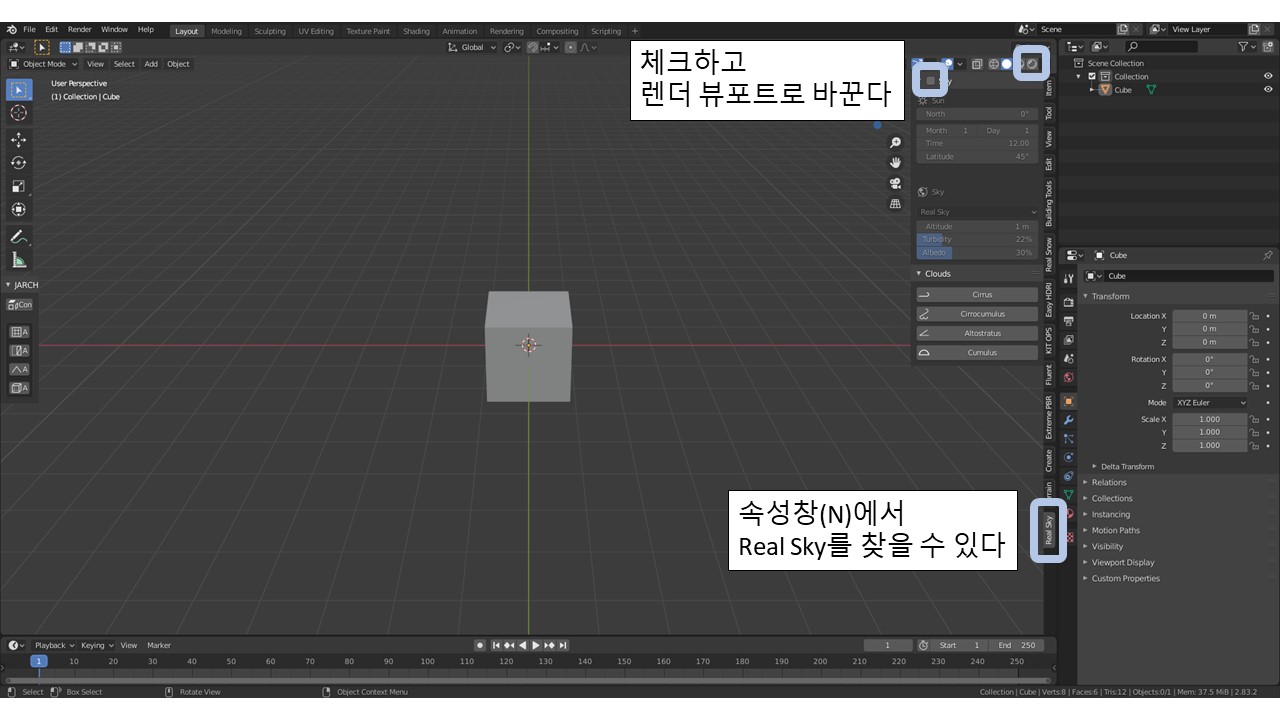Open the File menu

tap(29, 30)
